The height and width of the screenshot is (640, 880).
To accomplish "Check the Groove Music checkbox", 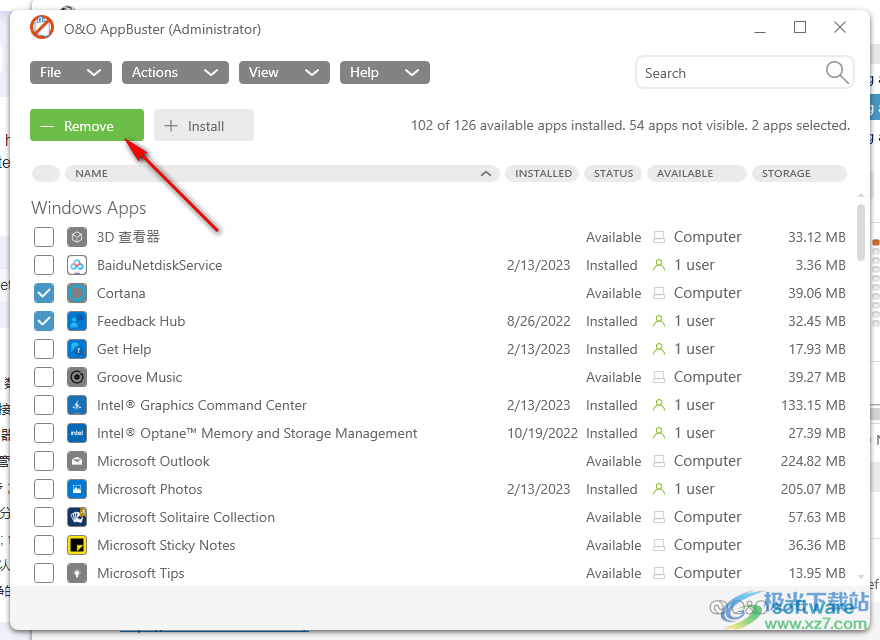I will click(x=44, y=377).
